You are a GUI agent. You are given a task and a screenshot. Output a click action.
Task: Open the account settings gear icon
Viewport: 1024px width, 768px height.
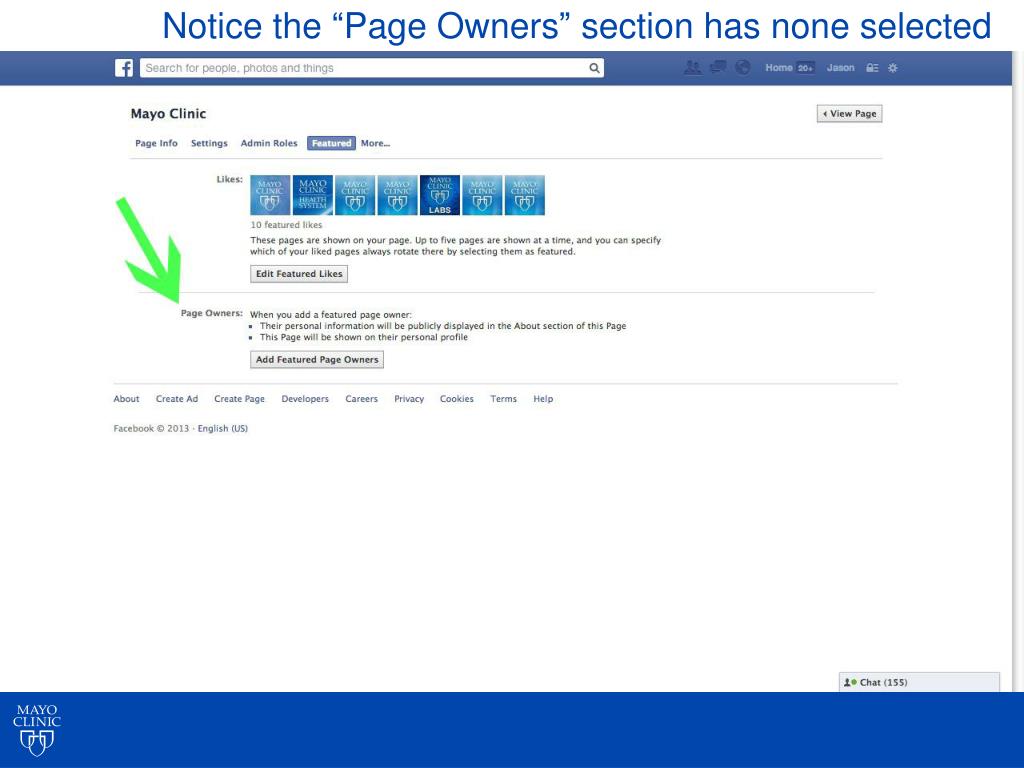click(893, 68)
